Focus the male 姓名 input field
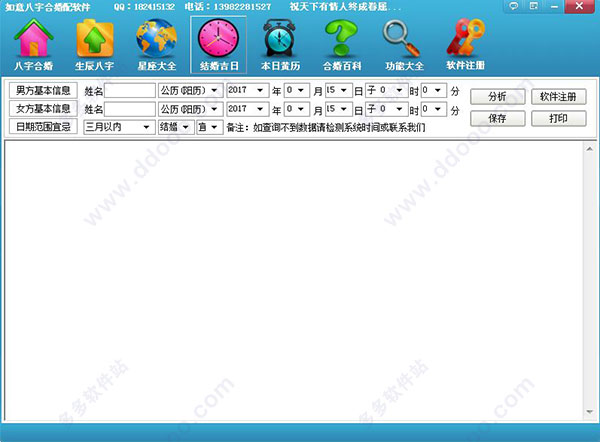 pos(130,91)
